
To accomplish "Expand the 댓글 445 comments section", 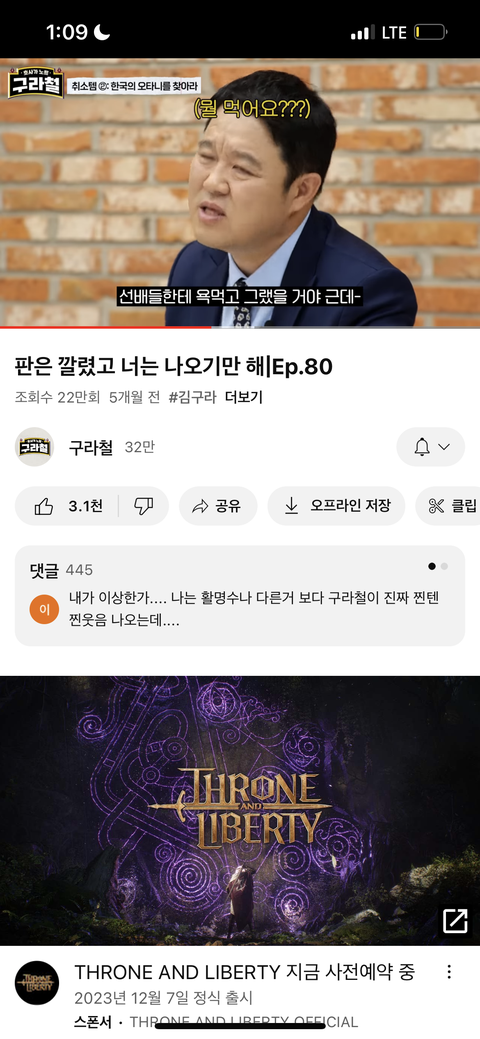I will coord(240,596).
